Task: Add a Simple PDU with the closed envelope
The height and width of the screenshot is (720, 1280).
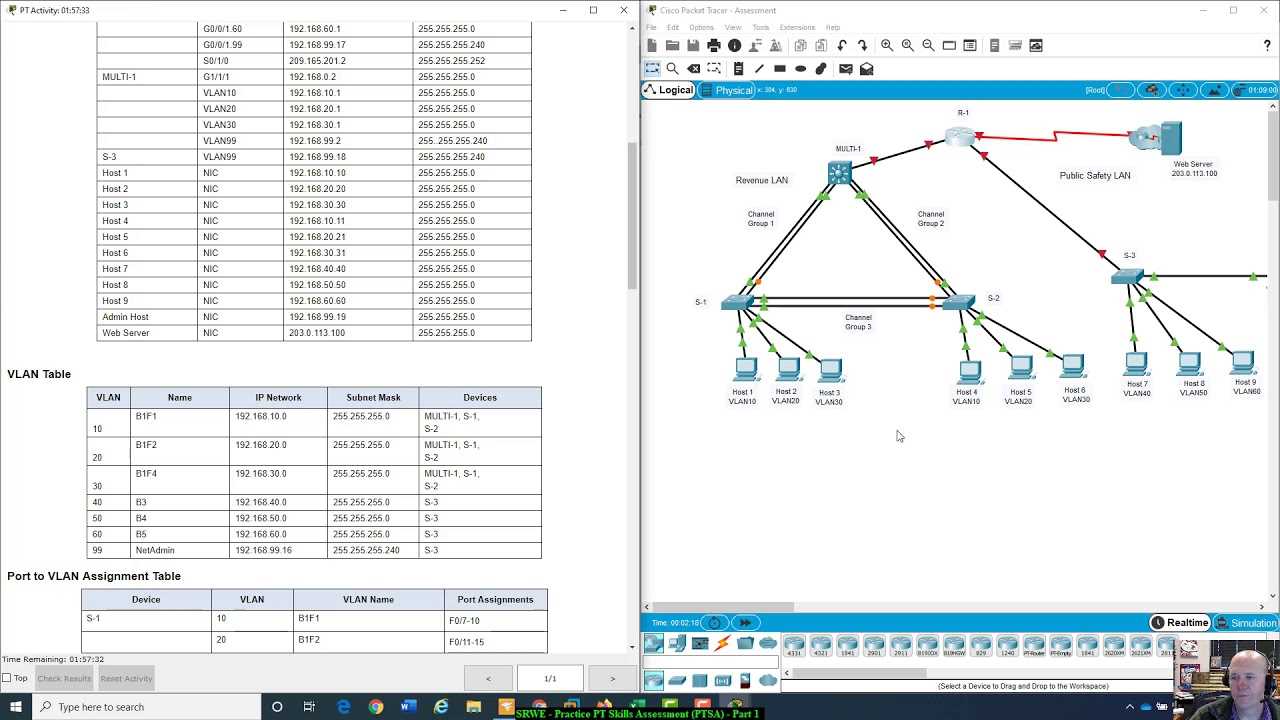Action: click(x=846, y=68)
